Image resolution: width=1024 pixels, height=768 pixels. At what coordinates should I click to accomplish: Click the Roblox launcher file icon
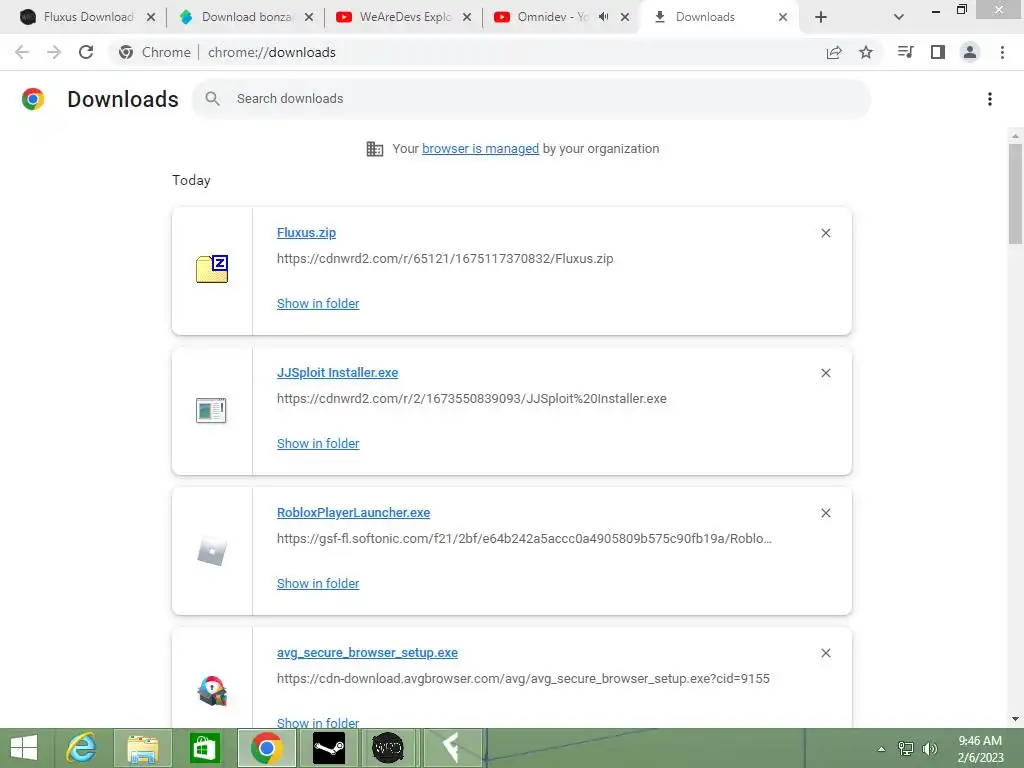click(212, 552)
